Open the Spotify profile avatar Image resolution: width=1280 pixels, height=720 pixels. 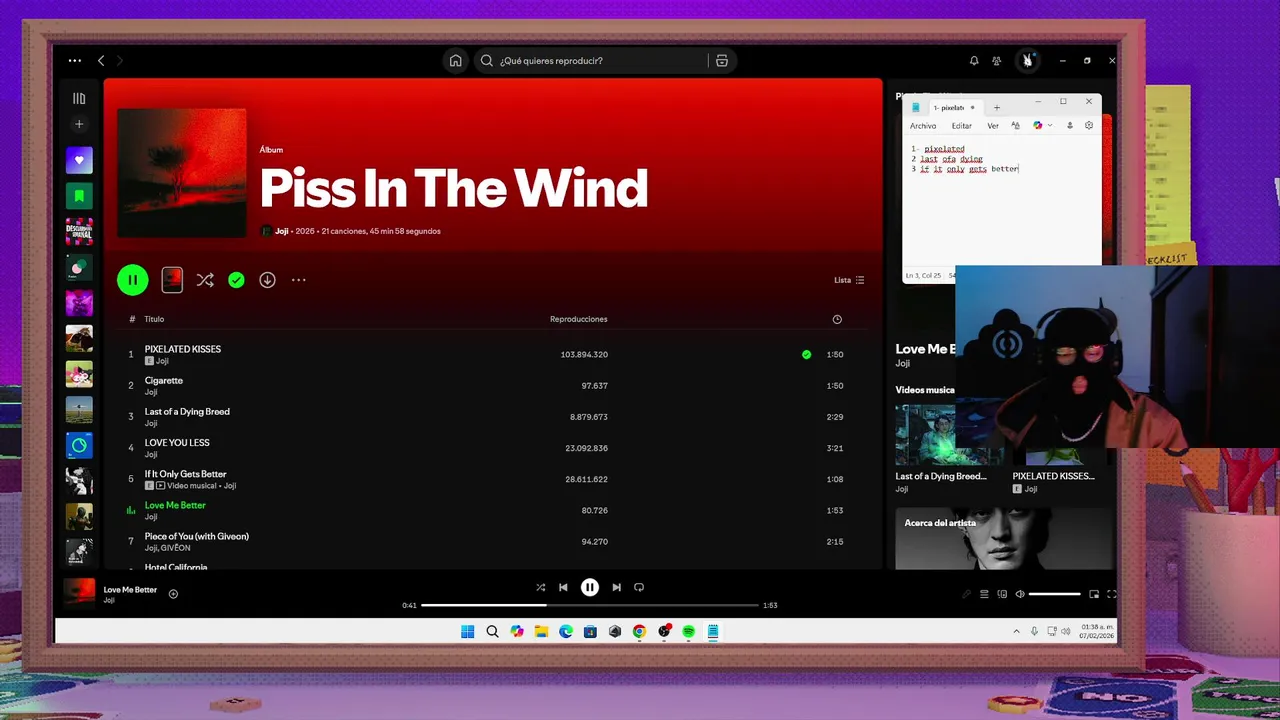tap(1027, 61)
